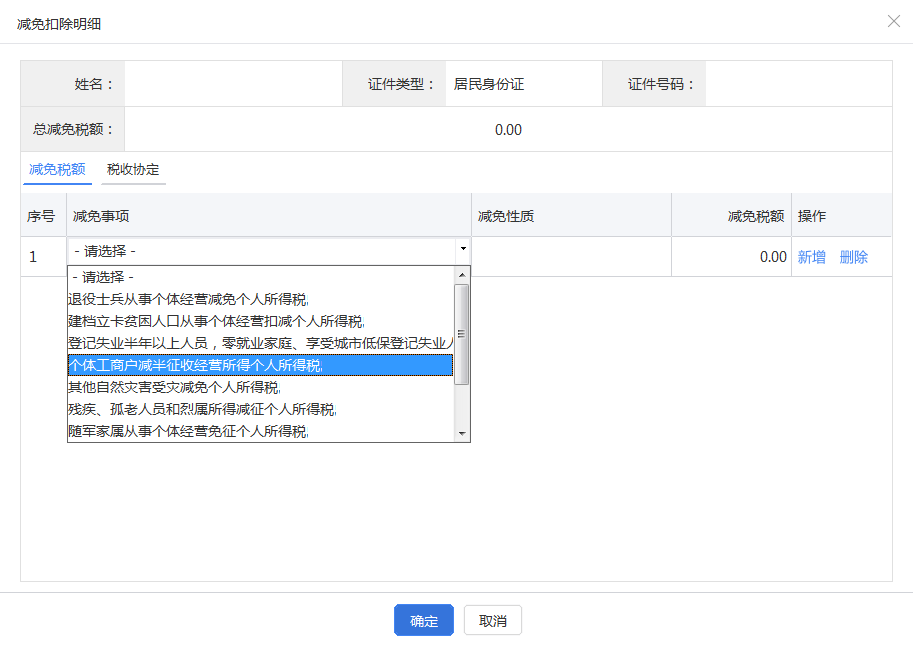Click the 总减免税额 value 0.00

click(508, 130)
